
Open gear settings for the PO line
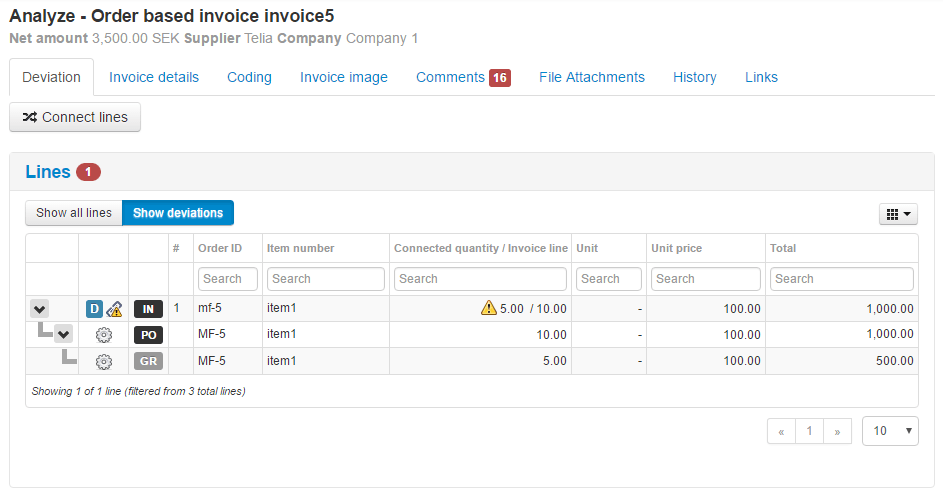pyautogui.click(x=104, y=335)
